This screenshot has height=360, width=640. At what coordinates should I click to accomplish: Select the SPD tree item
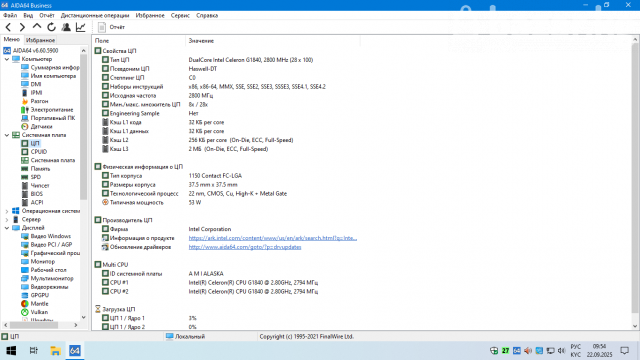(x=31, y=177)
